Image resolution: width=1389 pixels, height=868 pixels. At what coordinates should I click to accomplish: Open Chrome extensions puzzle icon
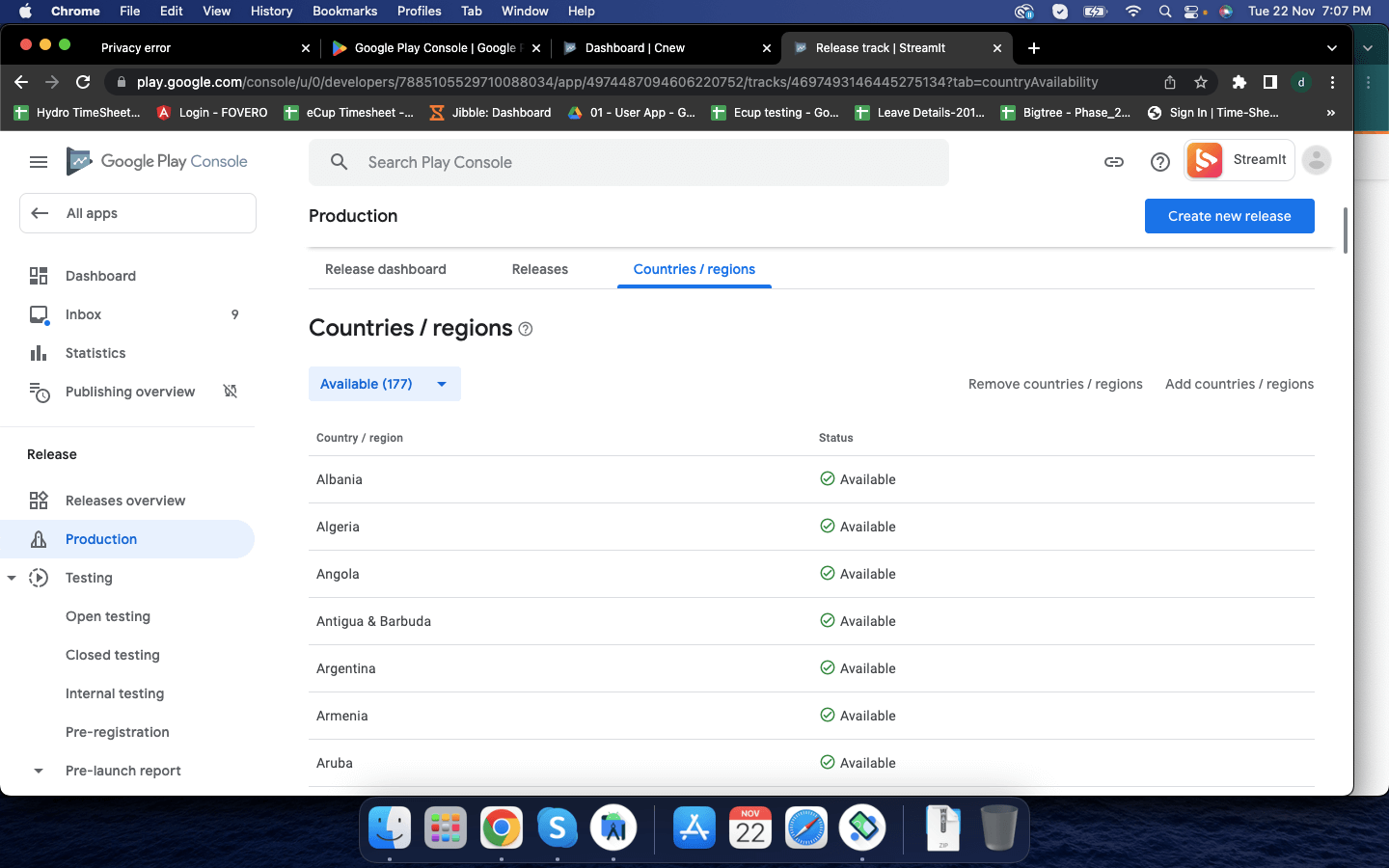1239,82
